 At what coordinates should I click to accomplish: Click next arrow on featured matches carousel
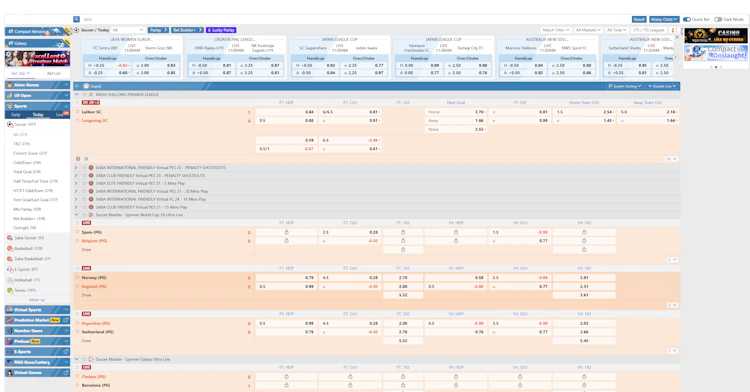tap(675, 57)
